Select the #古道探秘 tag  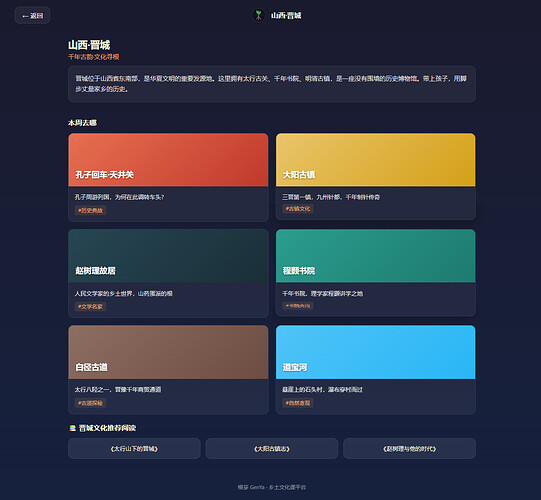click(90, 403)
